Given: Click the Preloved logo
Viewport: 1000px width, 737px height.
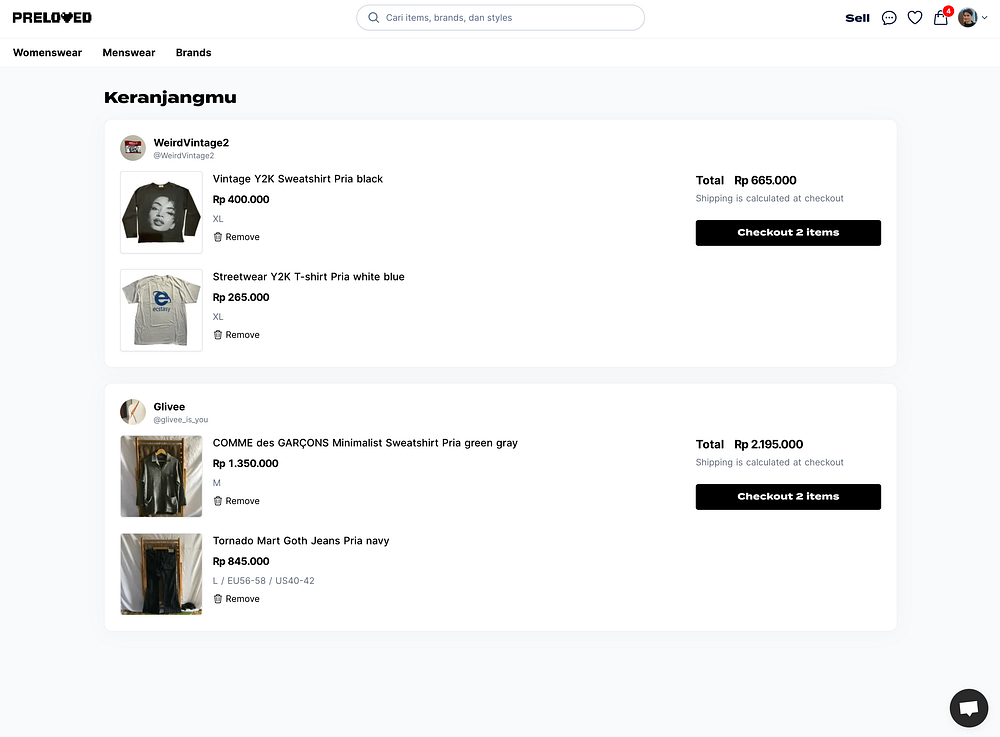Looking at the screenshot, I should pyautogui.click(x=52, y=18).
